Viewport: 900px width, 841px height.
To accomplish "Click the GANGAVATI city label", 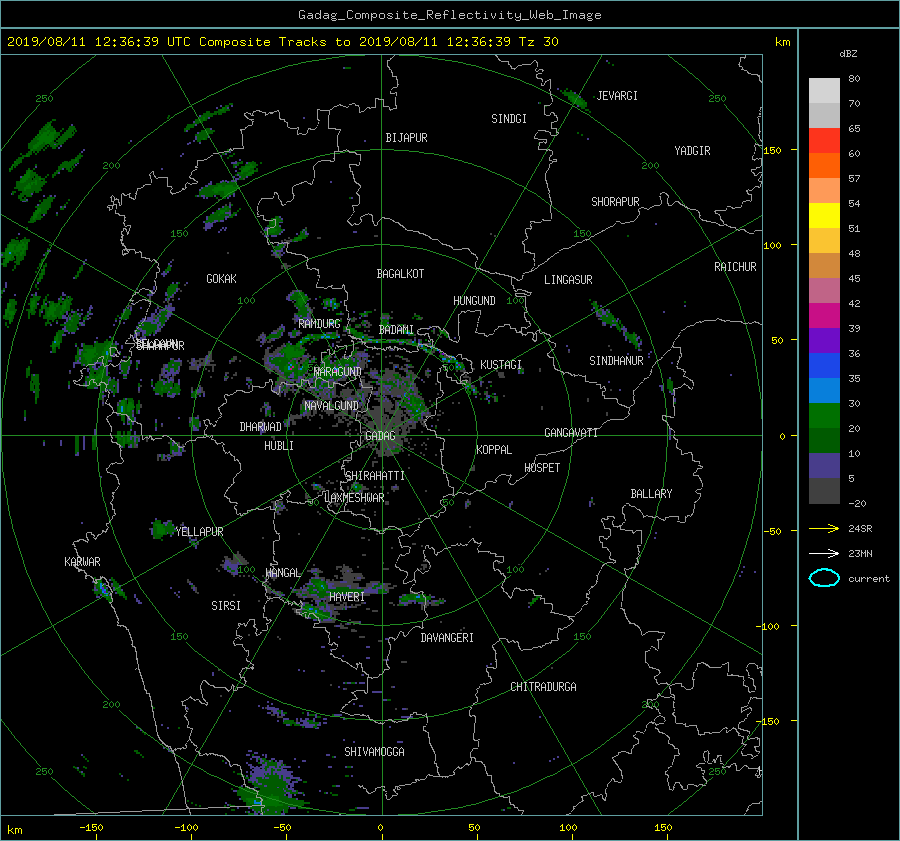I will pyautogui.click(x=571, y=432).
